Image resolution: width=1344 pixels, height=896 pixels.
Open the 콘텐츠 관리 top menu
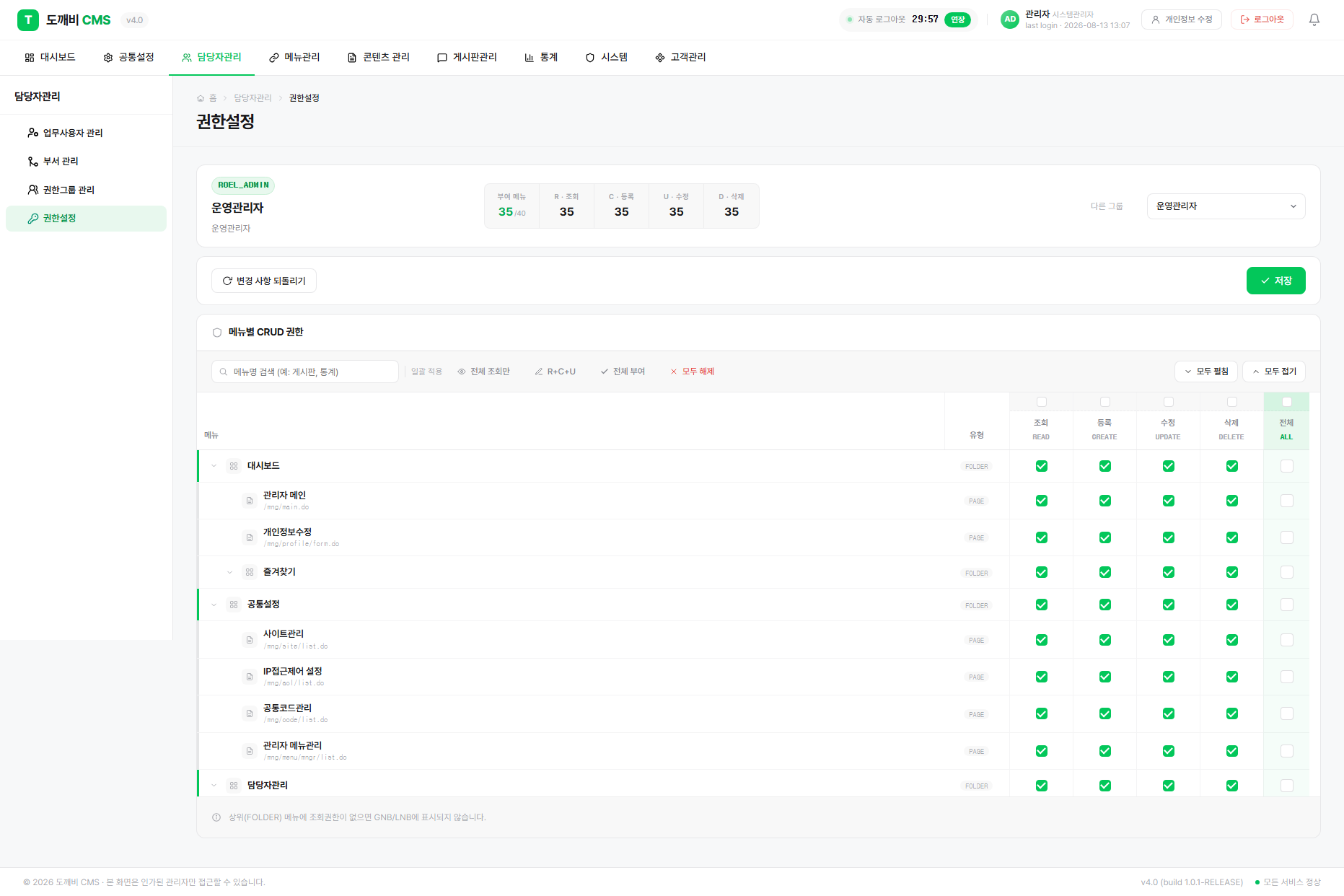[379, 57]
